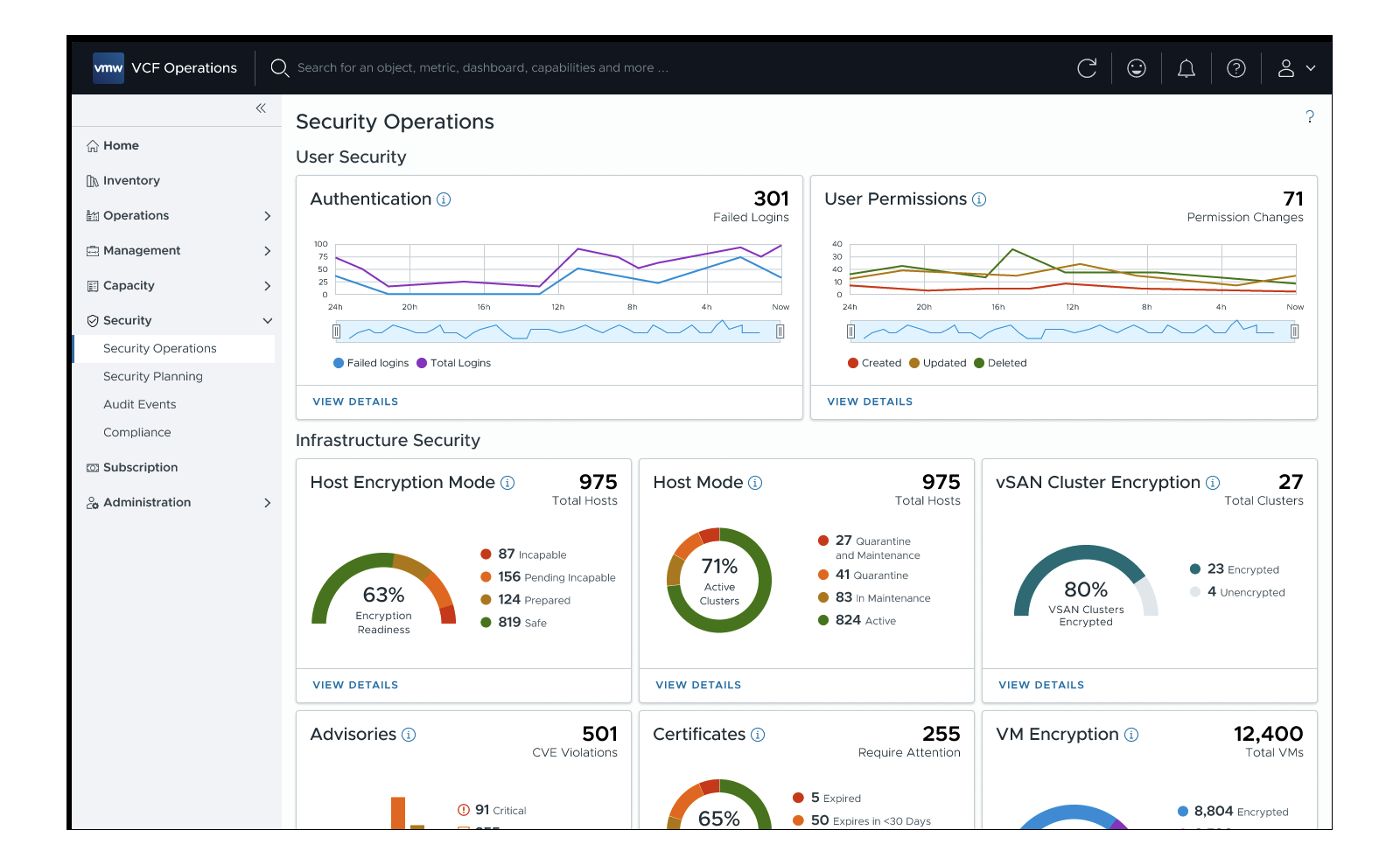Open View Details for Host Mode card
The width and height of the screenshot is (1400, 865).
698,685
